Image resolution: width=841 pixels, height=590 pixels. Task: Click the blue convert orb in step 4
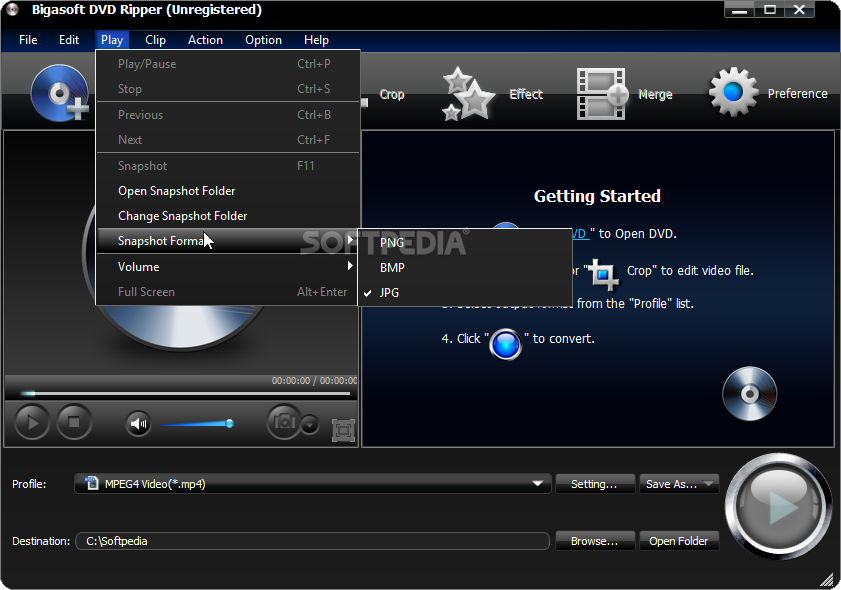505,344
